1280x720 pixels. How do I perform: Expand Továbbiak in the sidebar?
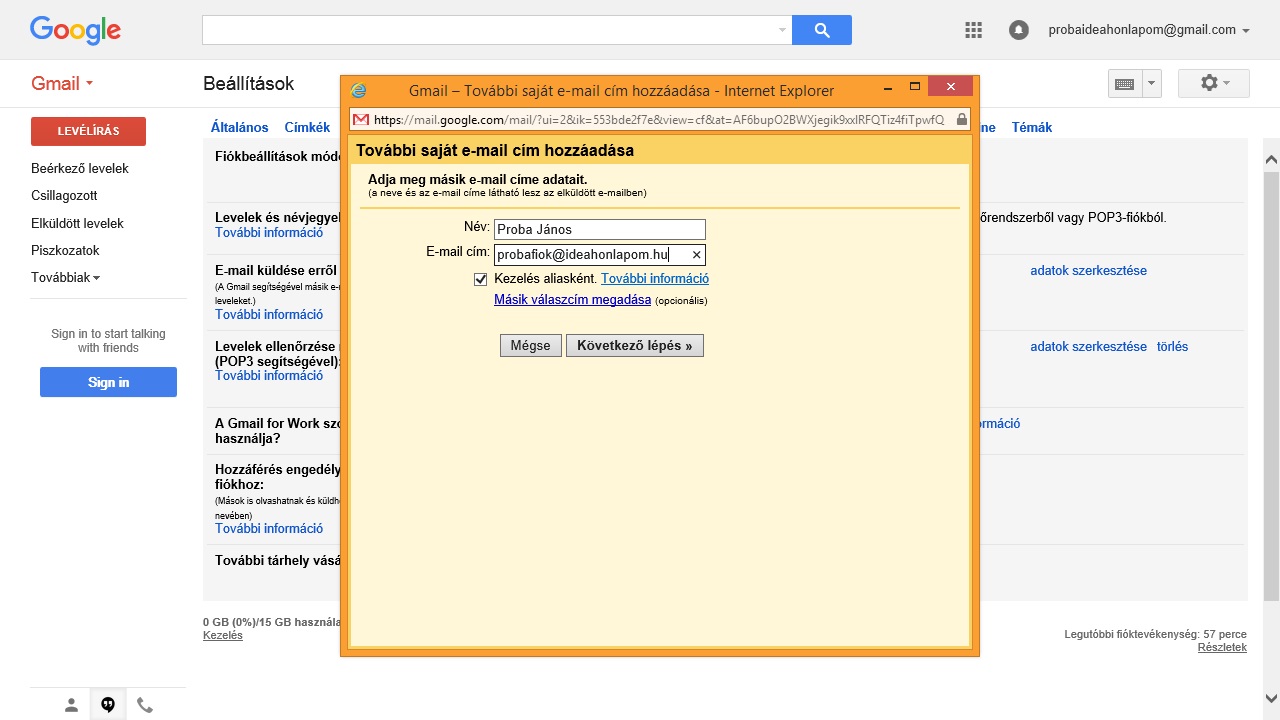(x=65, y=277)
